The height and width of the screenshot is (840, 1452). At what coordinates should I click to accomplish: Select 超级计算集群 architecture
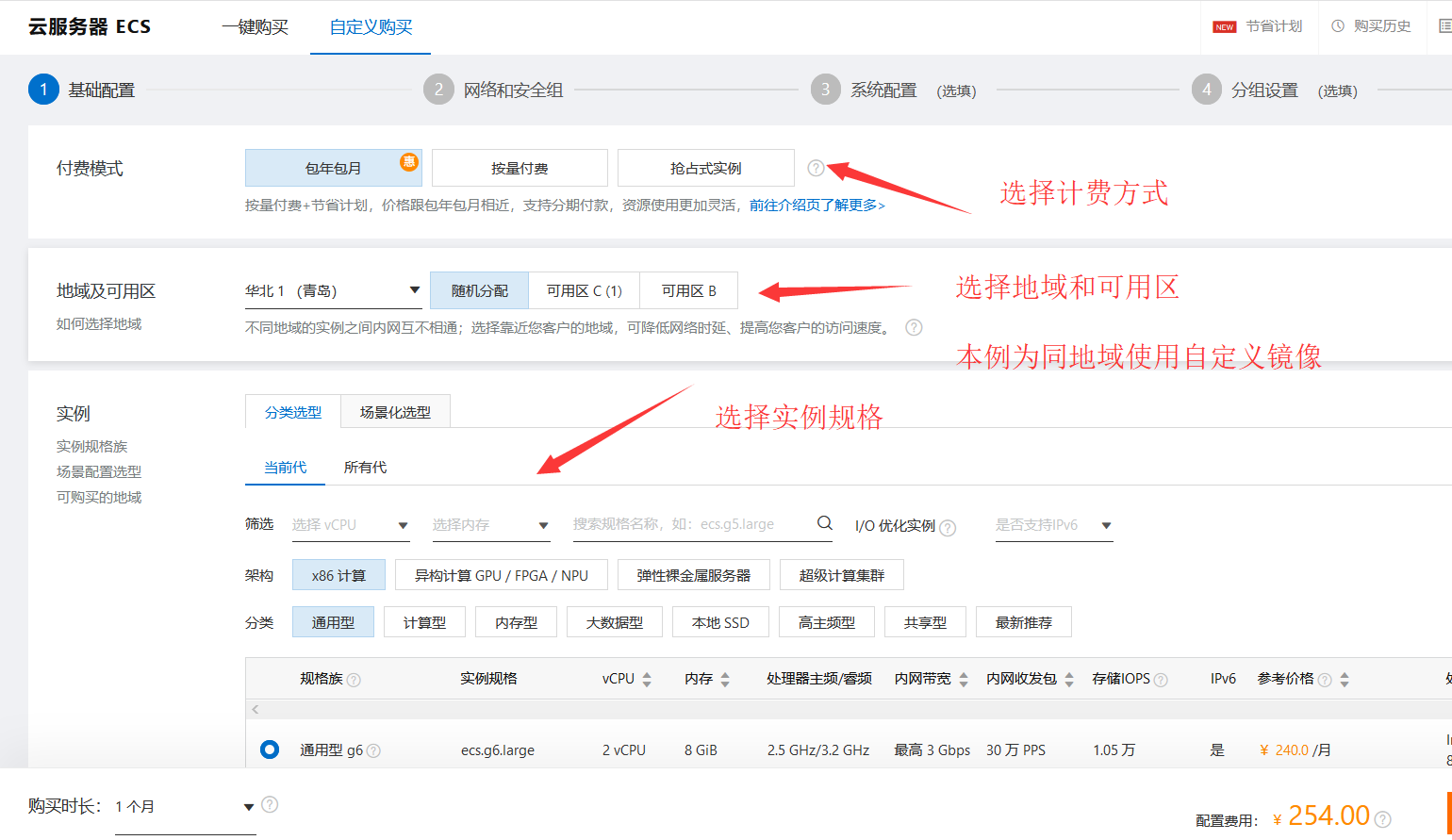click(842, 575)
